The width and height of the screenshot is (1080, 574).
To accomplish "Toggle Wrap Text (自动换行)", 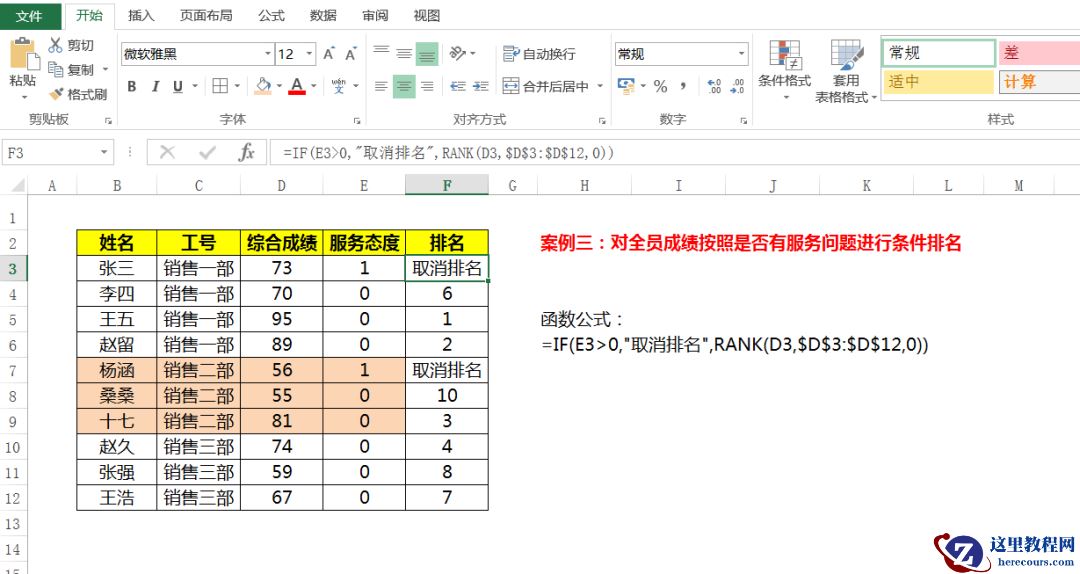I will click(x=539, y=54).
